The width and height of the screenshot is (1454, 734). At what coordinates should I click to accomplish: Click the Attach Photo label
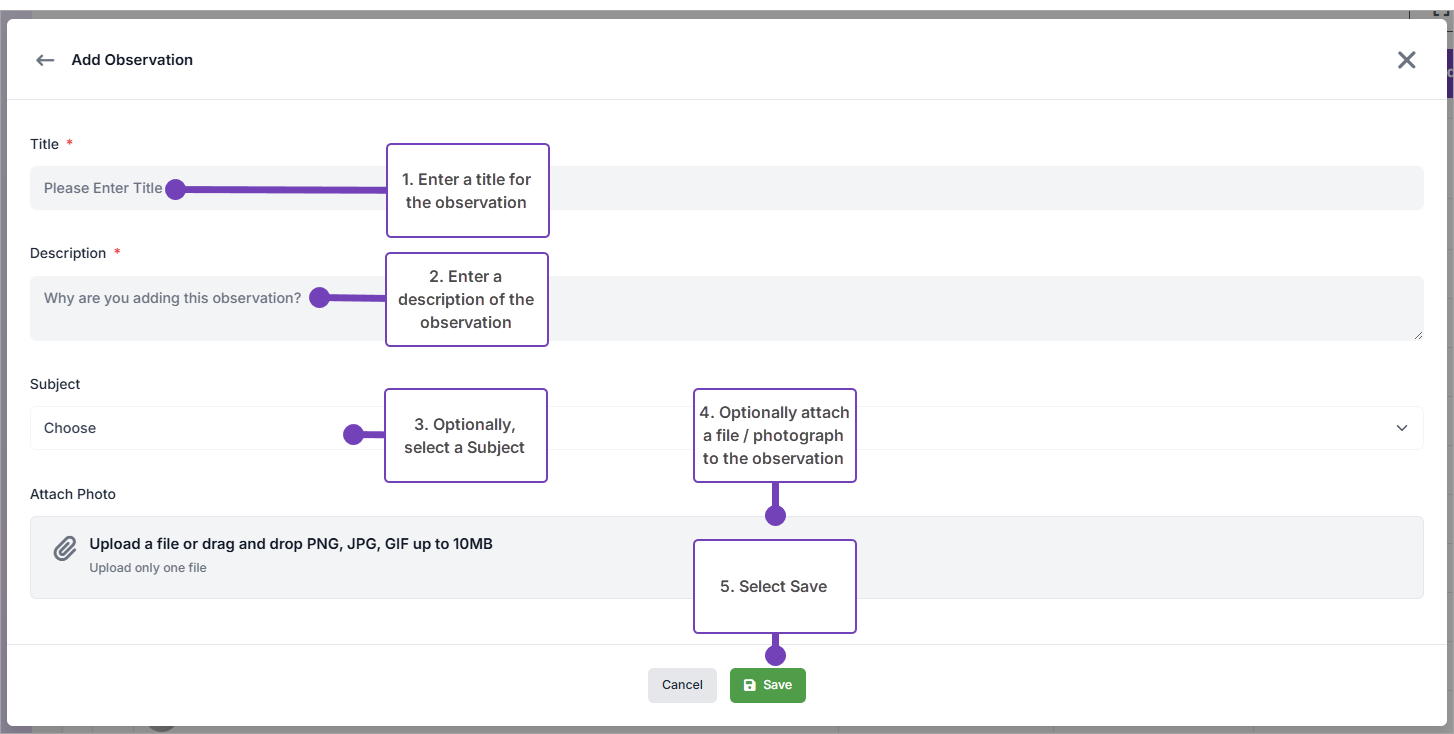tap(73, 494)
